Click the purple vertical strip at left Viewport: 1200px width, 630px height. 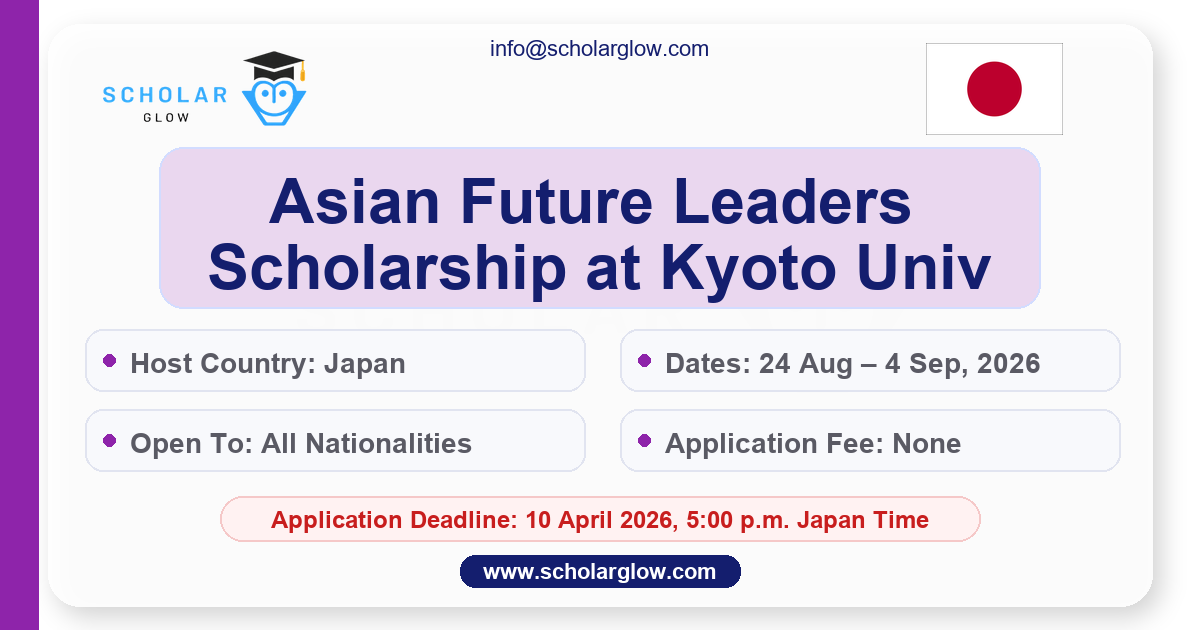click(x=19, y=315)
